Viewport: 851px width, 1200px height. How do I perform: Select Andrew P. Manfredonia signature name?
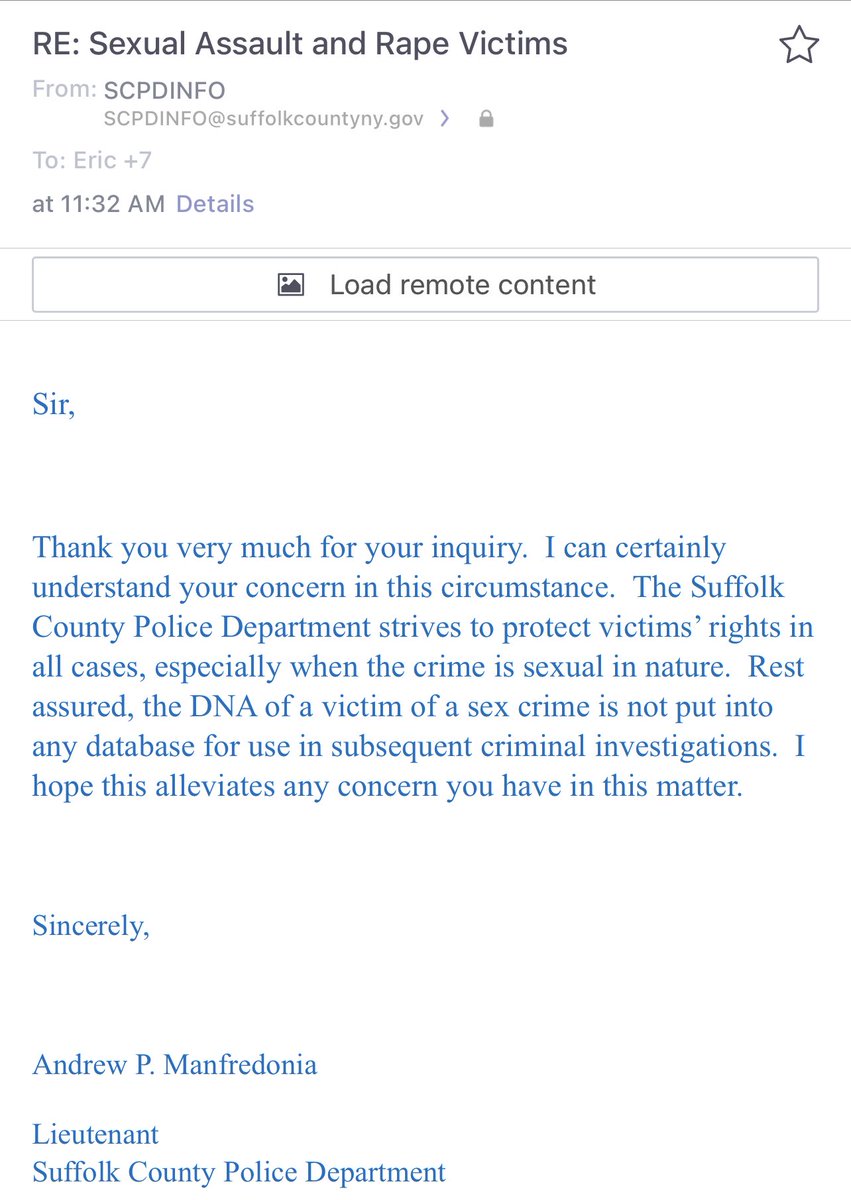pyautogui.click(x=175, y=1065)
